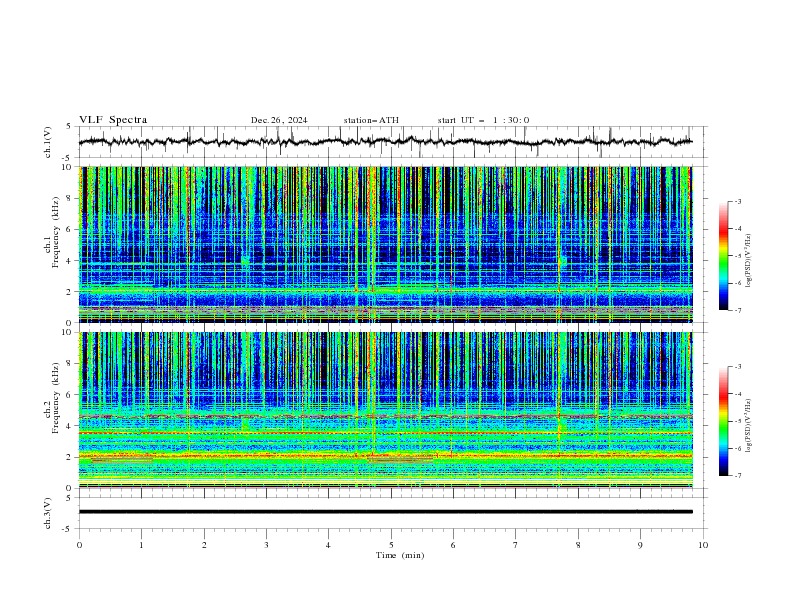Click time axis tick label "5"
This screenshot has height=612, width=792.
coord(391,545)
